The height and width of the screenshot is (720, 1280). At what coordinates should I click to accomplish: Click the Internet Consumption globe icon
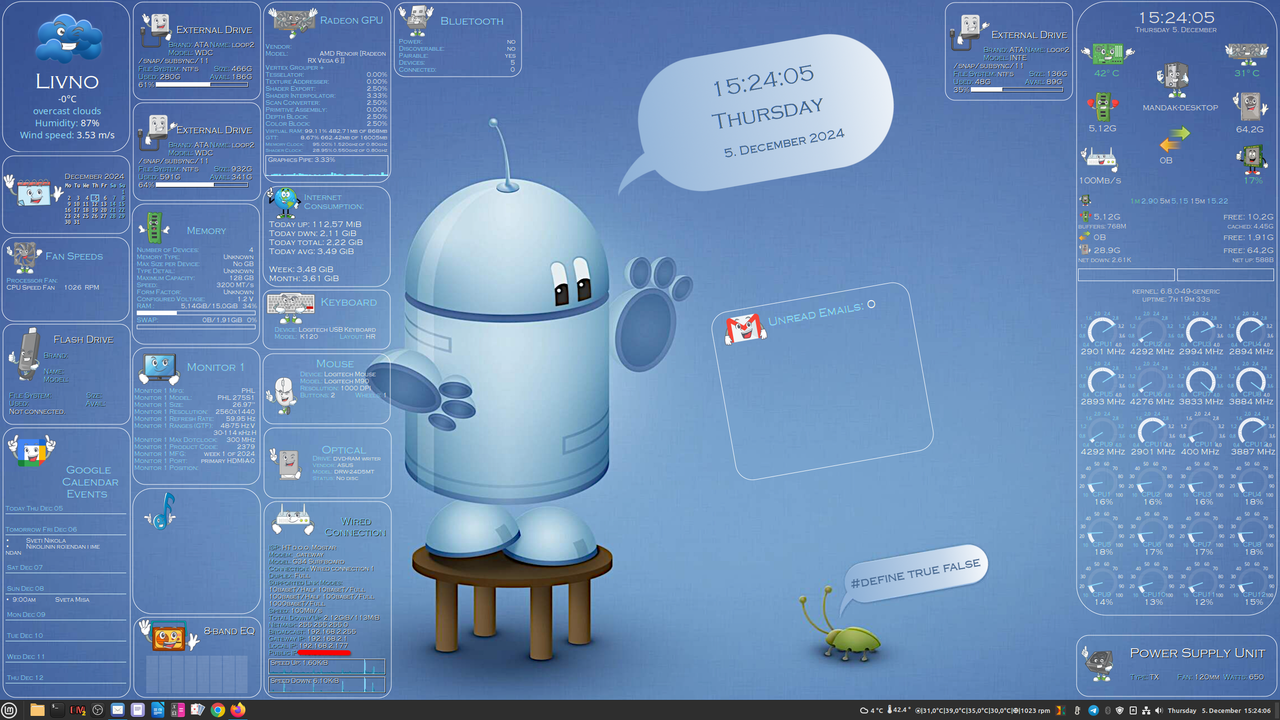coord(284,200)
